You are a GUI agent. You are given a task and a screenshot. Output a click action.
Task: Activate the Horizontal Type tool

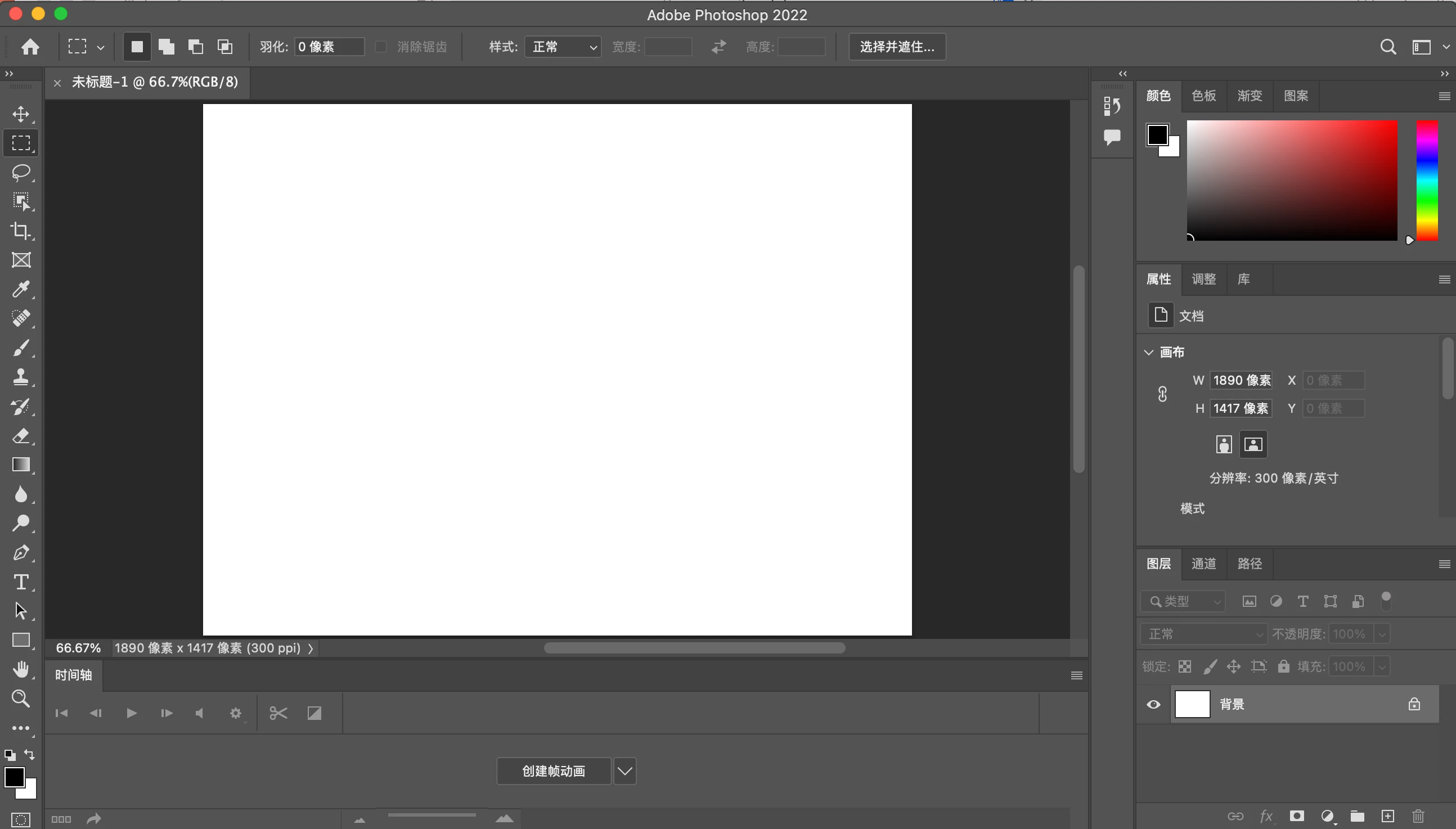click(21, 582)
